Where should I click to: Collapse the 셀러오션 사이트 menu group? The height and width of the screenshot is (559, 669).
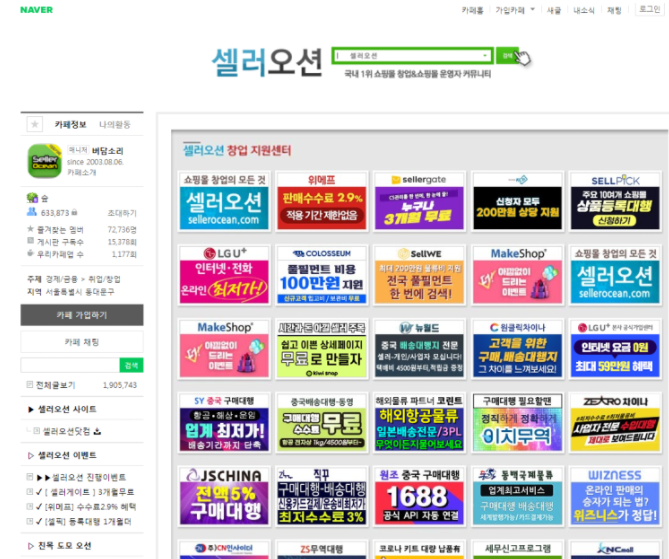click(67, 409)
